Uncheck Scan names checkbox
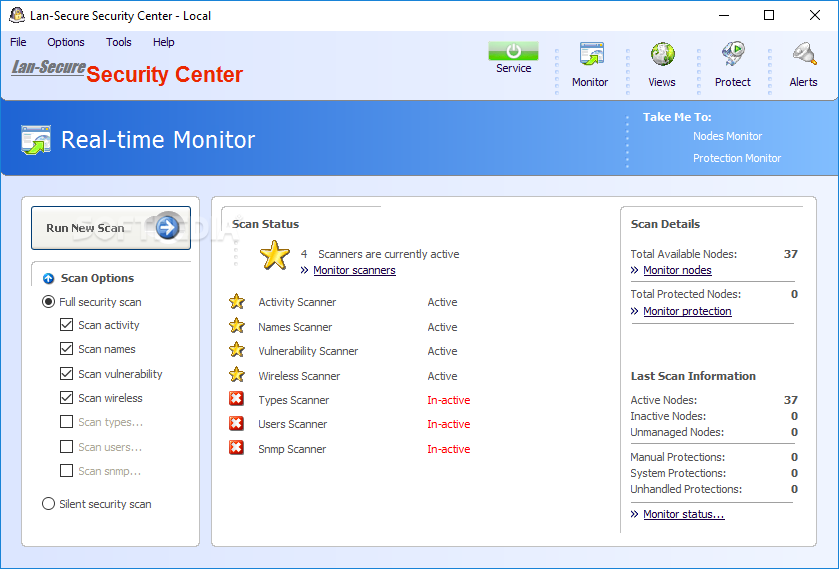This screenshot has height=569, width=839. coord(66,348)
